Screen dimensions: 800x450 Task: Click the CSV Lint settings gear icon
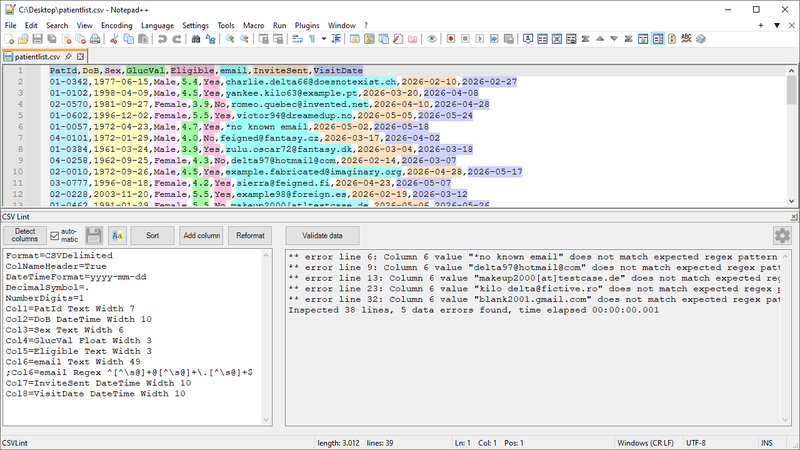click(x=782, y=236)
